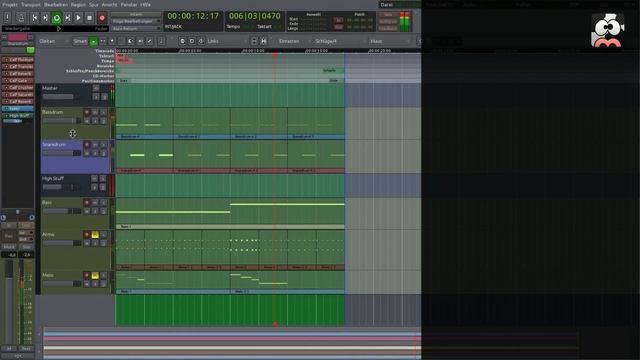This screenshot has width=640, height=360.
Task: Open the Einrasten snap mode dropdown
Action: pyautogui.click(x=293, y=41)
